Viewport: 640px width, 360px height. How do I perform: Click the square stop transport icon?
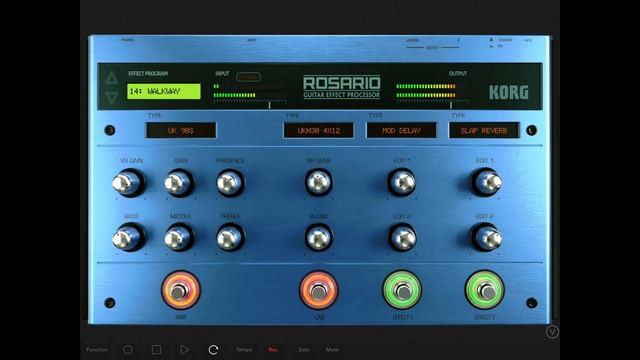tap(156, 349)
